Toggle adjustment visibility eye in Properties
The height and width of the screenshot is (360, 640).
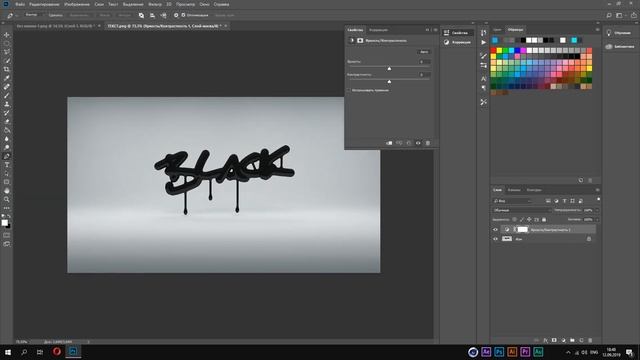tap(418, 143)
